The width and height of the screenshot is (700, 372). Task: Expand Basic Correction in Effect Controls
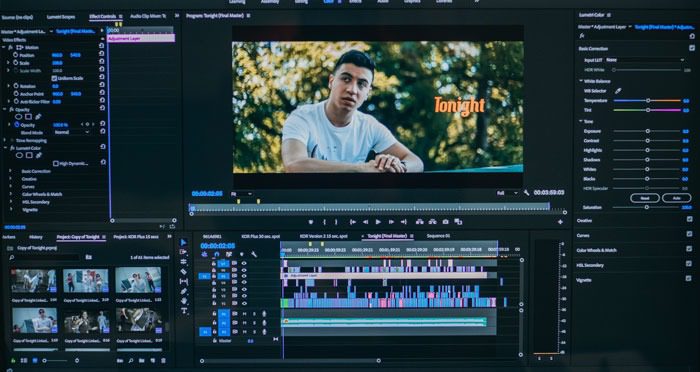10,171
